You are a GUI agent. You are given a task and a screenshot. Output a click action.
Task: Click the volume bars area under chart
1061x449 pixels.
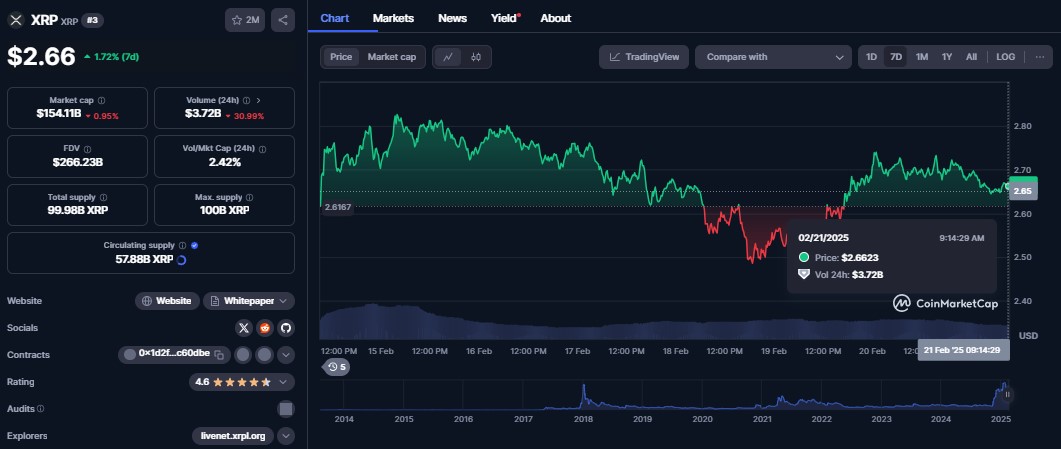663,323
